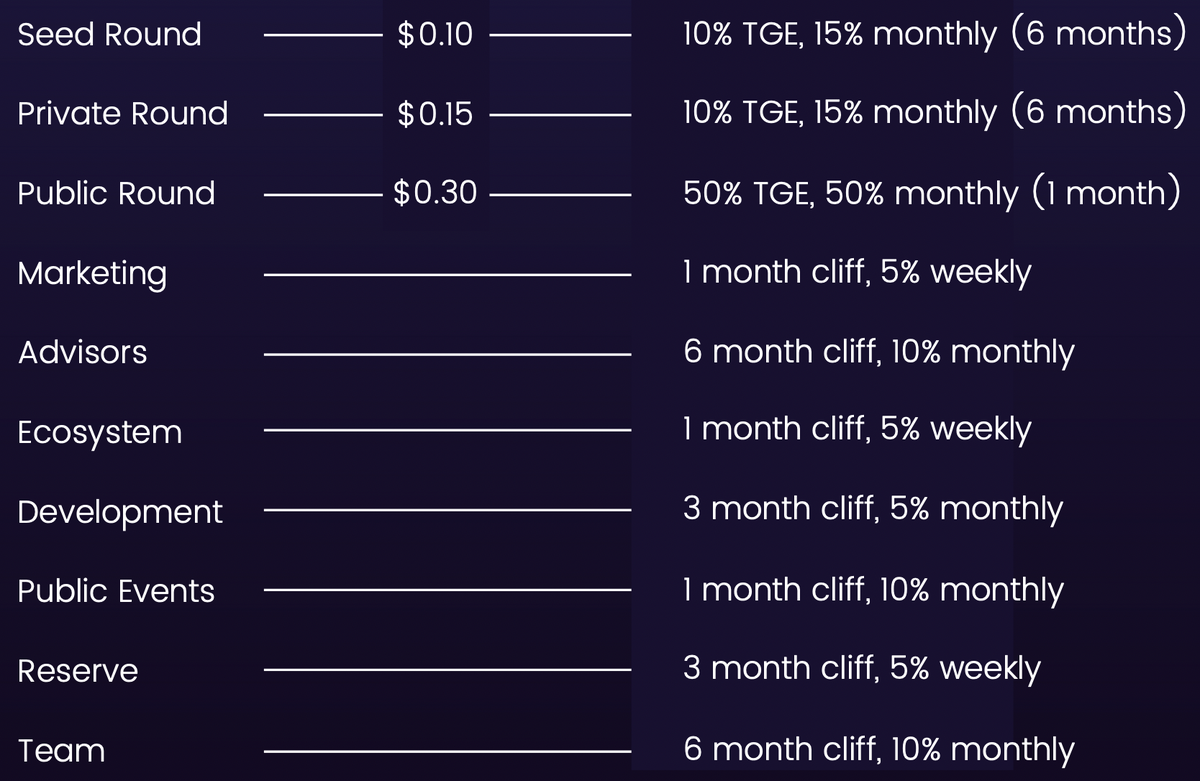Click the Advisors label

(x=82, y=352)
